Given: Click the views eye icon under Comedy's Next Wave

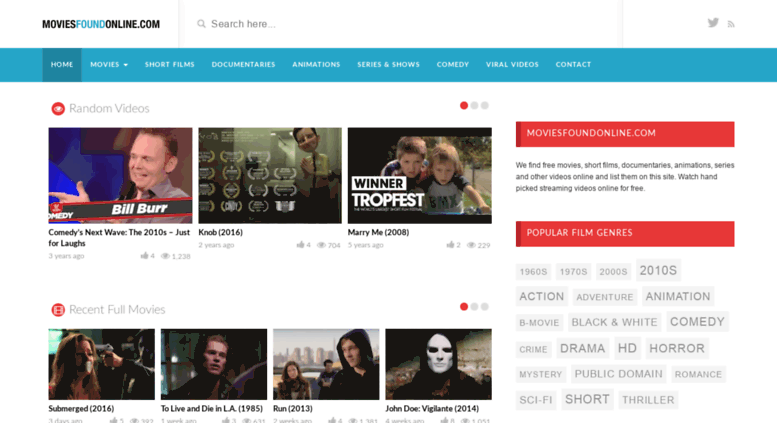Looking at the screenshot, I should [x=165, y=256].
